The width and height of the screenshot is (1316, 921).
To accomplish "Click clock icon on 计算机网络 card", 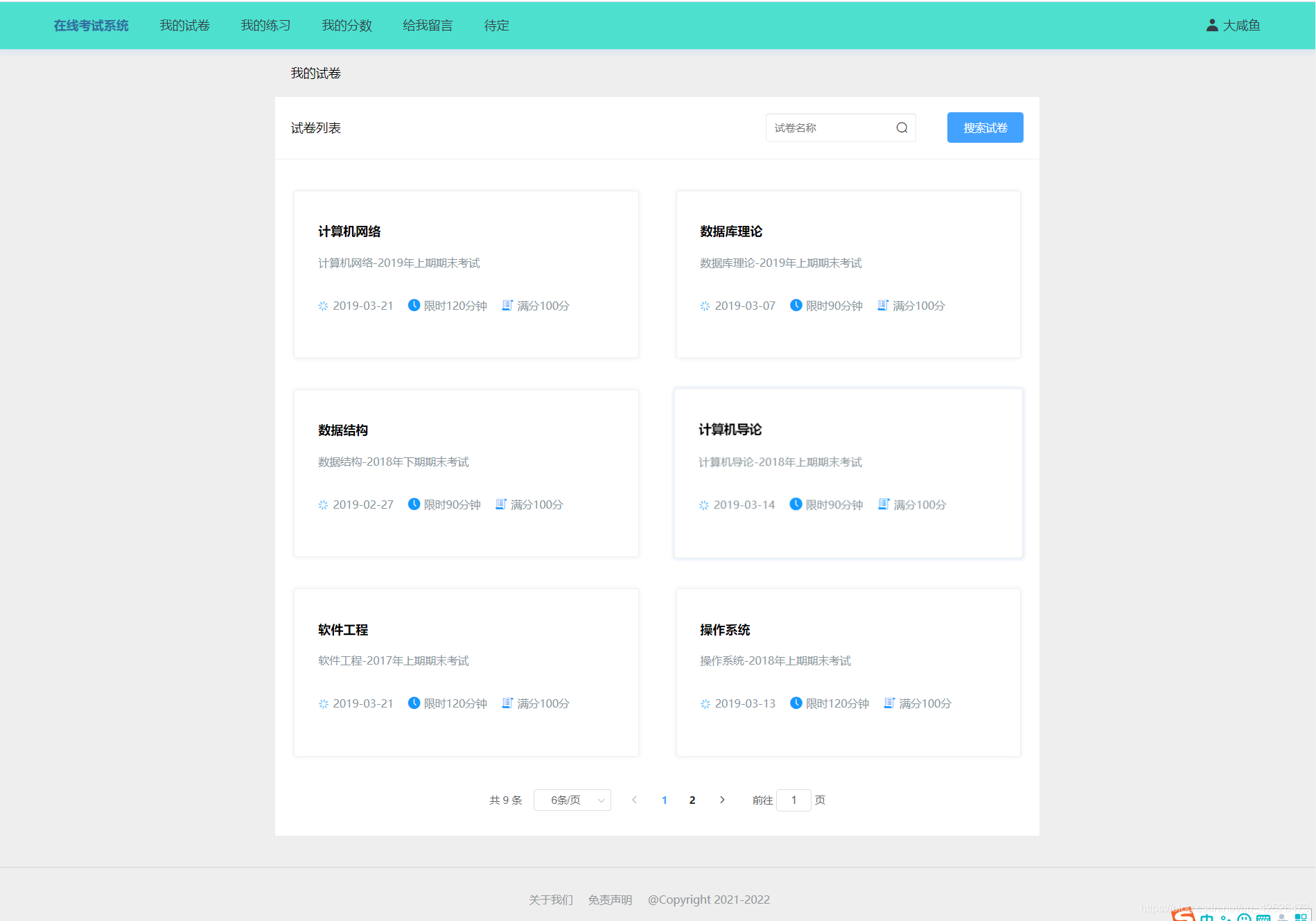I will 414,305.
